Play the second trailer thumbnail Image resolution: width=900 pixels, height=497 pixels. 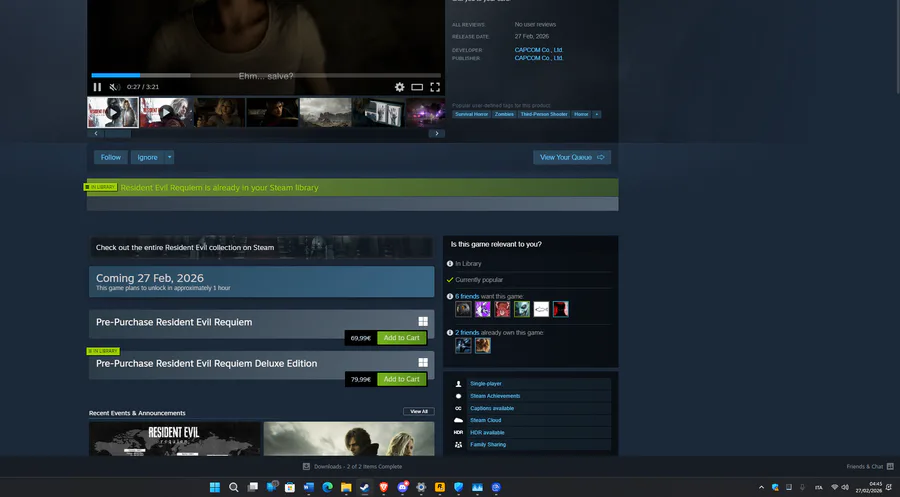click(x=165, y=112)
